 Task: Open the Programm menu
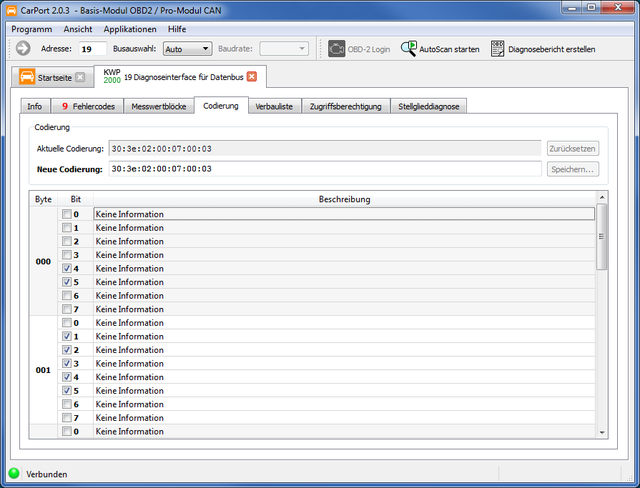(x=32, y=29)
